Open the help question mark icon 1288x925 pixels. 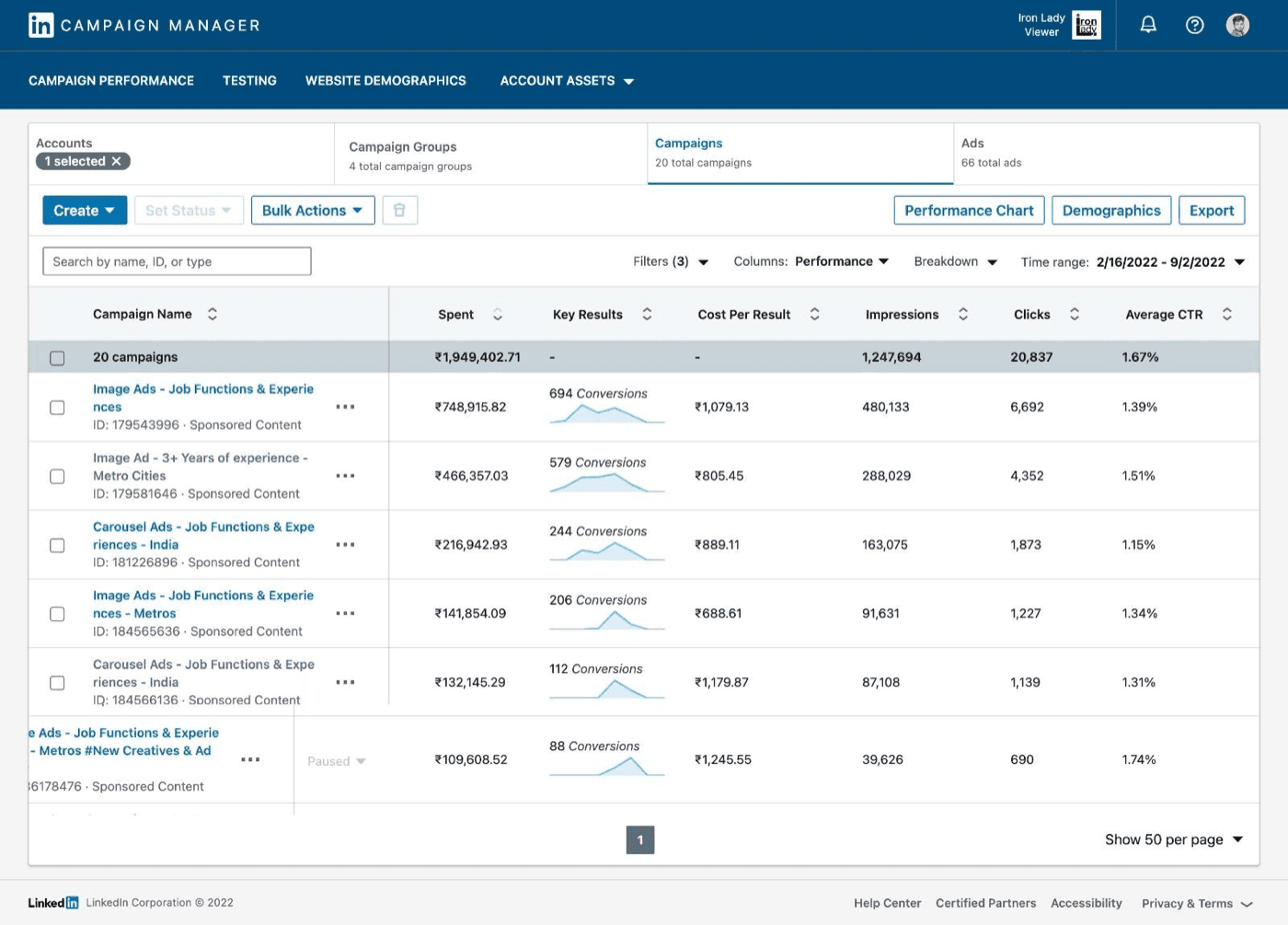coord(1194,25)
